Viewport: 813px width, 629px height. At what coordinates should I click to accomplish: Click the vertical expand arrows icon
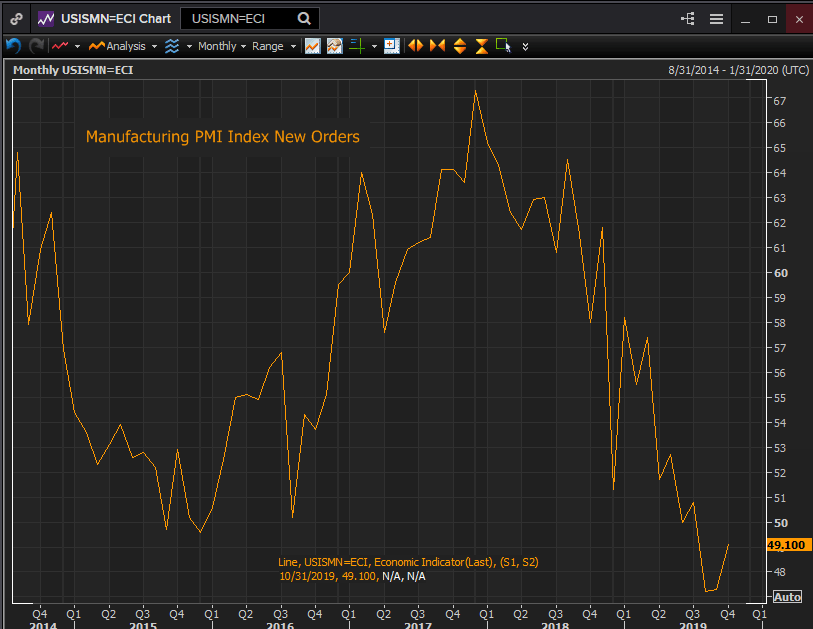click(459, 46)
